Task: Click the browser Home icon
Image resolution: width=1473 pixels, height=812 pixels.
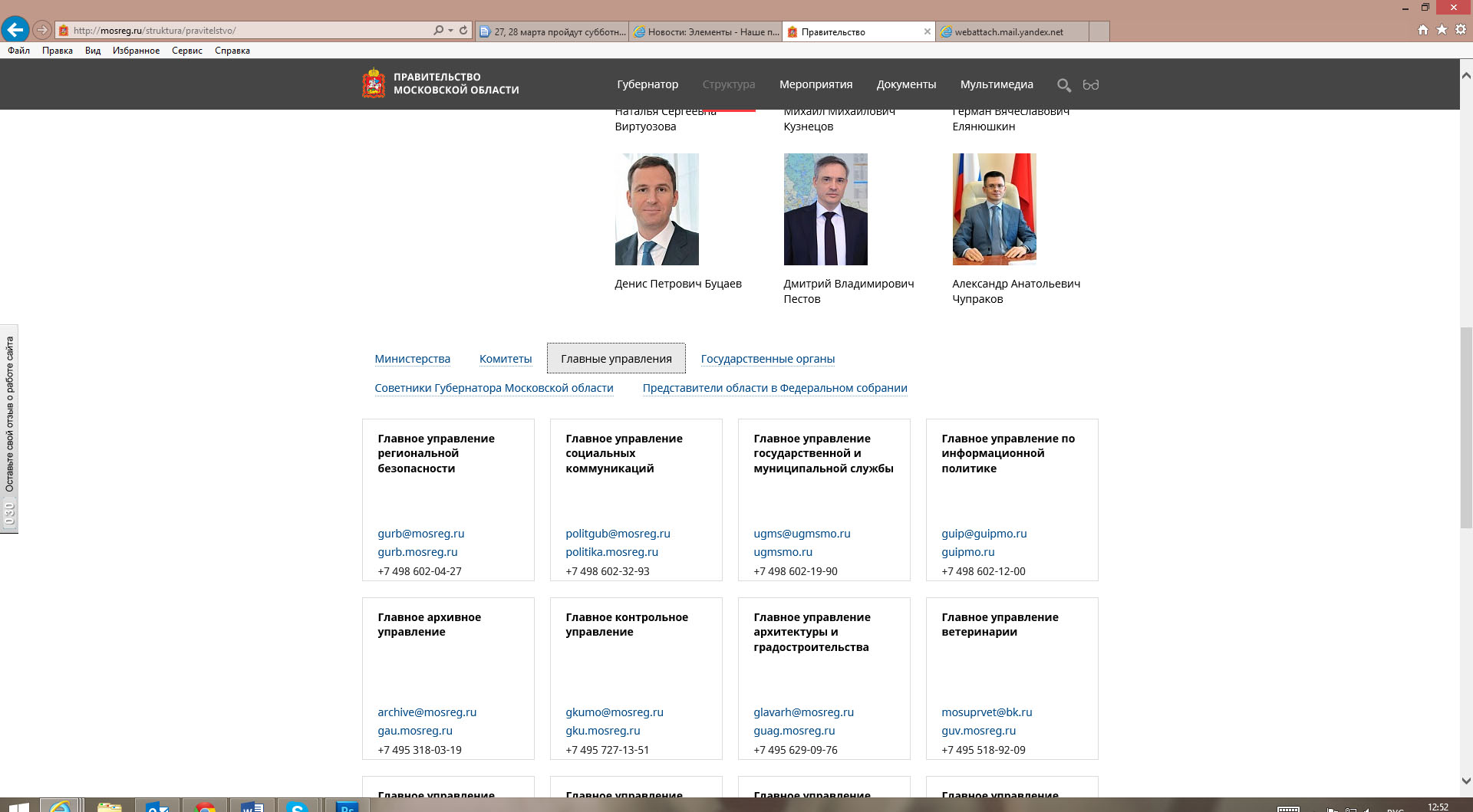Action: 1423,30
